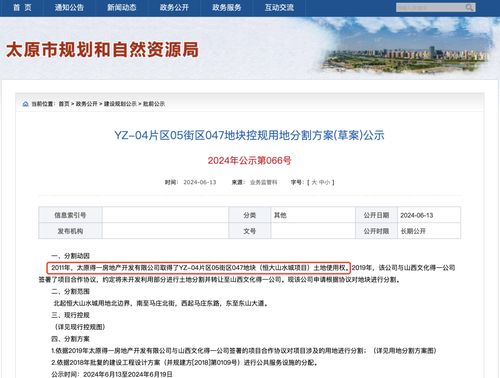The width and height of the screenshot is (500, 378).
Task: Open the 政务公开 navigation tab
Action: point(174,7)
